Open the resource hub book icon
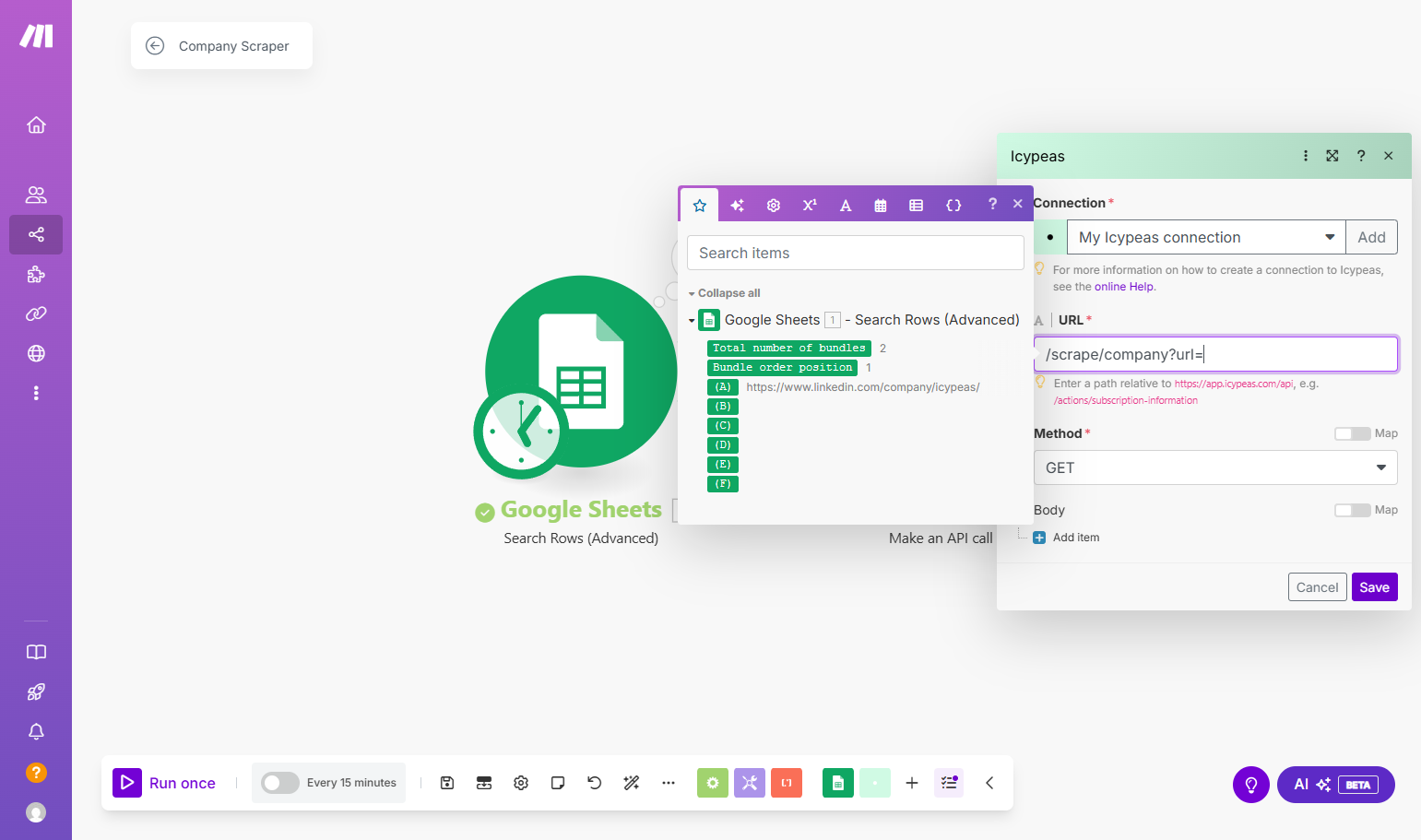1421x840 pixels. [x=36, y=652]
